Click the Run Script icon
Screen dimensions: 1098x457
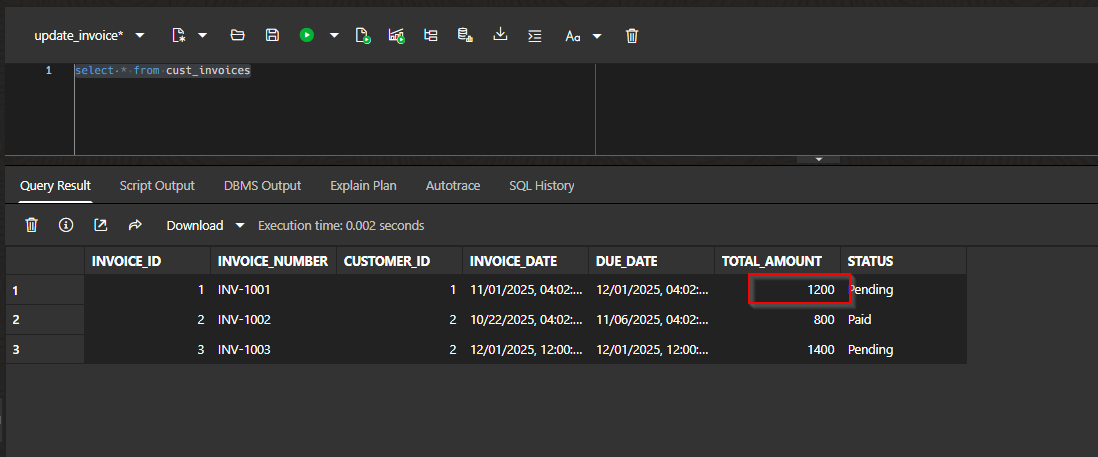tap(363, 35)
